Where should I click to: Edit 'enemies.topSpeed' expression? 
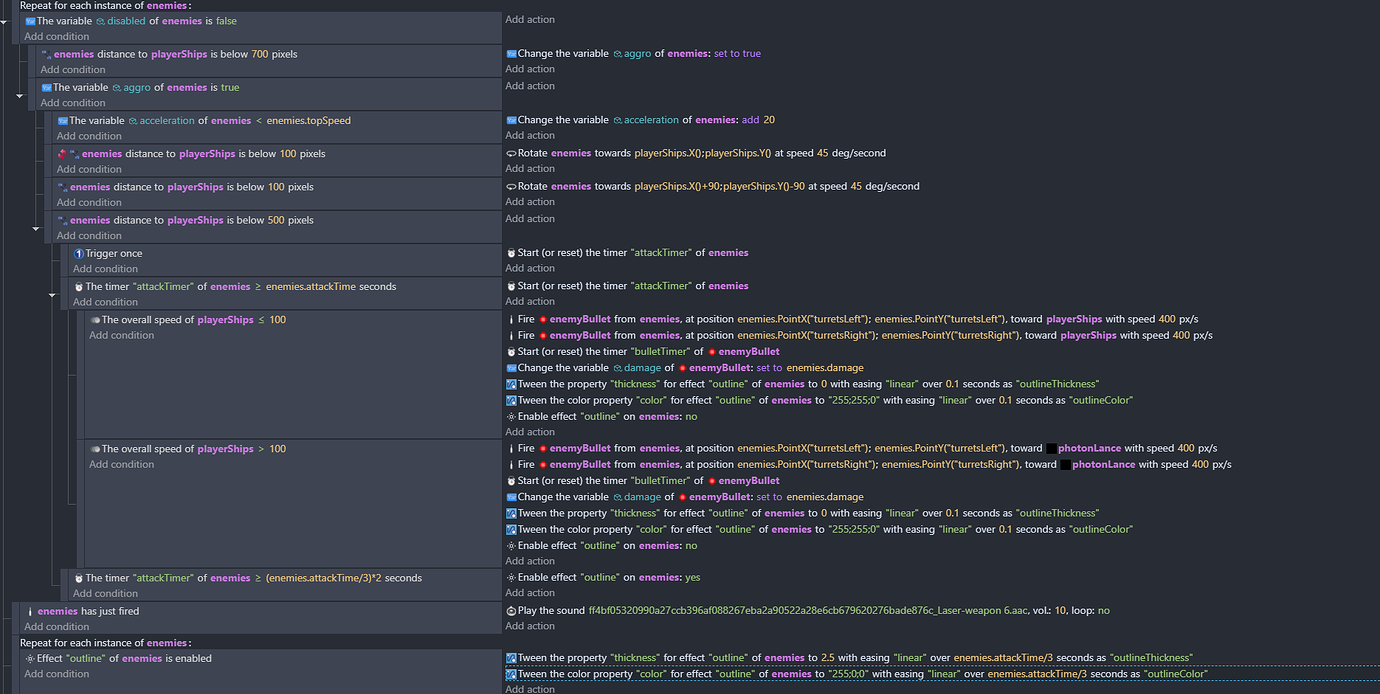pyautogui.click(x=308, y=121)
